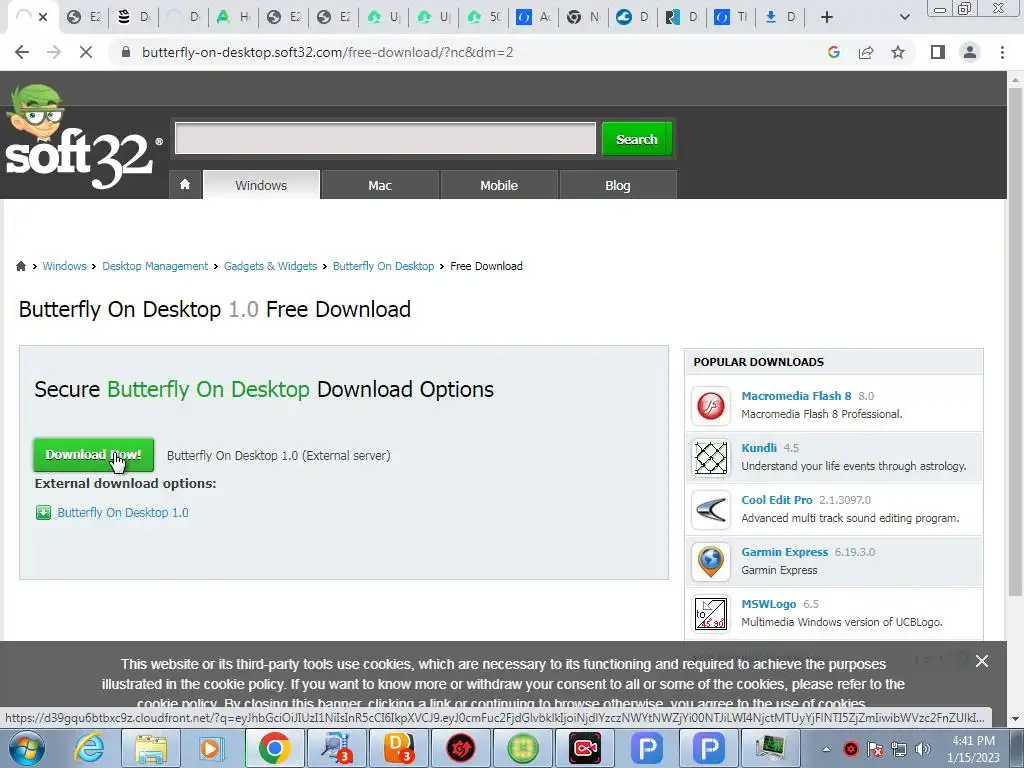The height and width of the screenshot is (768, 1024).
Task: Open the Cool Edit Pro link
Action: click(x=776, y=500)
